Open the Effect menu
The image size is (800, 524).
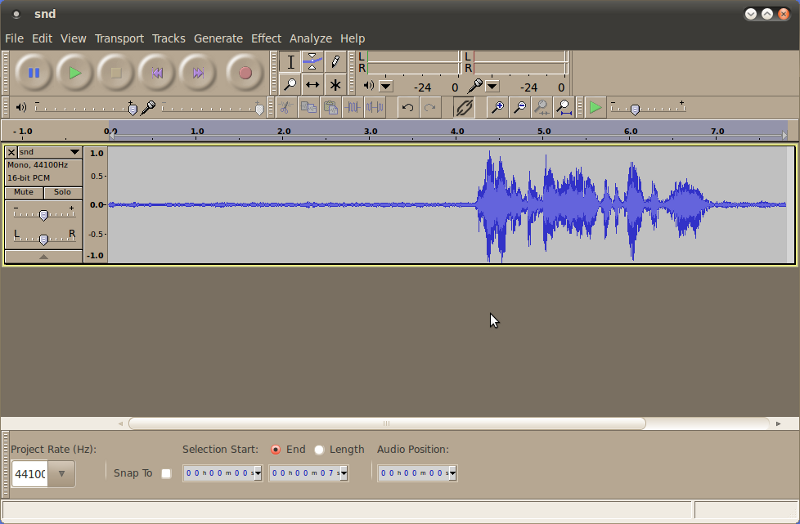tap(266, 39)
